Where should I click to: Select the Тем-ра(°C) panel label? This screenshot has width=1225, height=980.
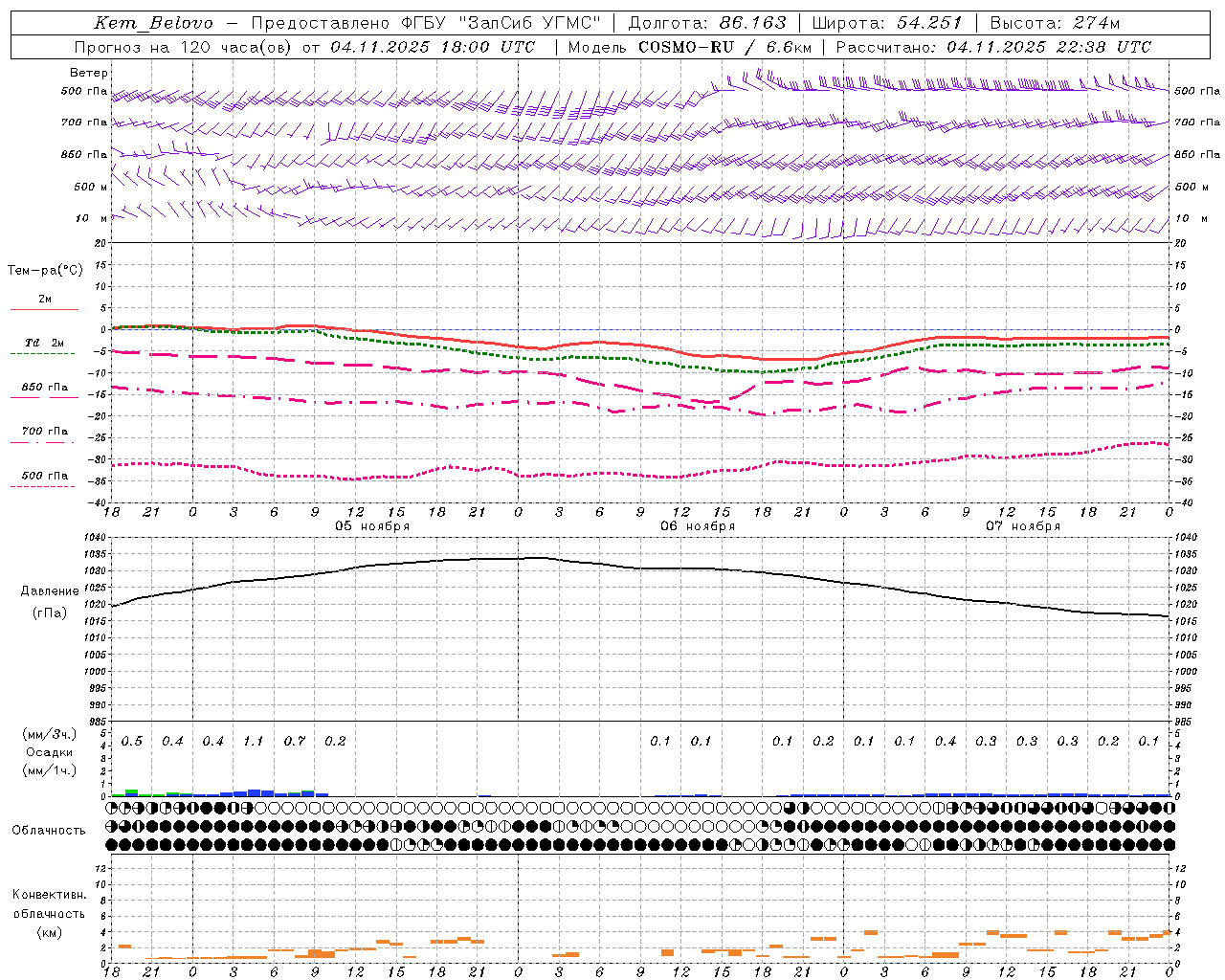[45, 270]
